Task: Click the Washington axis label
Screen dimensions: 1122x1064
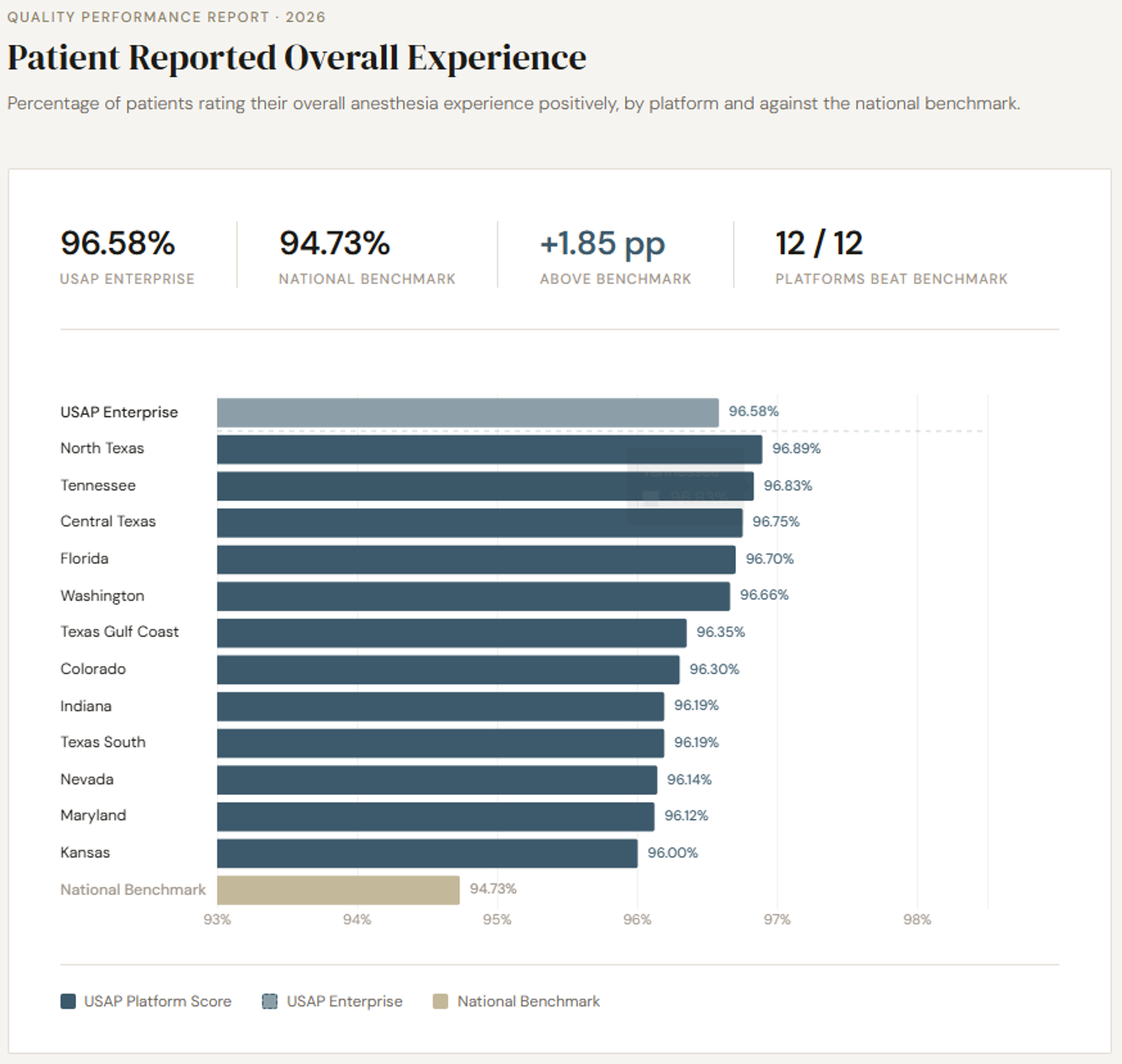Action: [x=103, y=595]
